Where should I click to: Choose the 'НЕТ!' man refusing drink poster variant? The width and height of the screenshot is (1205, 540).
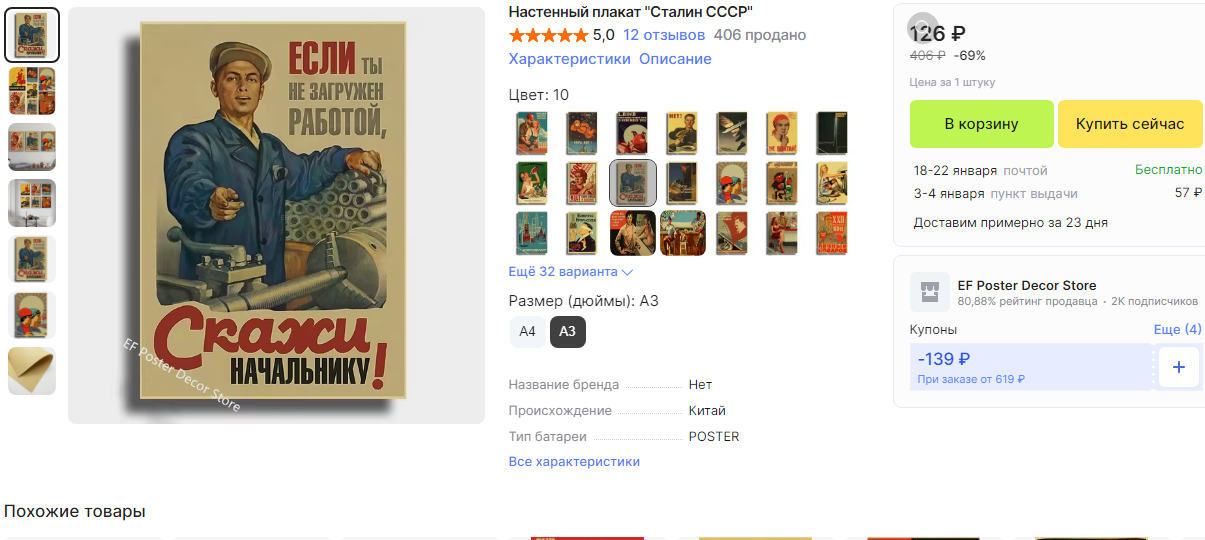(682, 132)
